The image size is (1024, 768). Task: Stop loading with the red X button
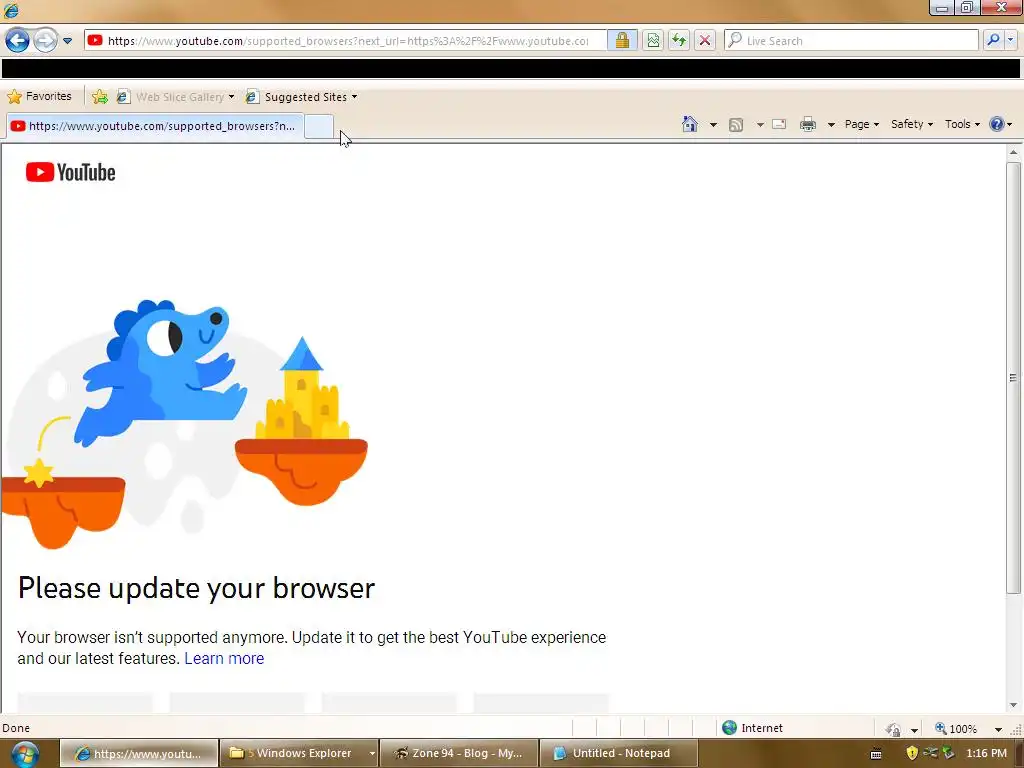(705, 40)
